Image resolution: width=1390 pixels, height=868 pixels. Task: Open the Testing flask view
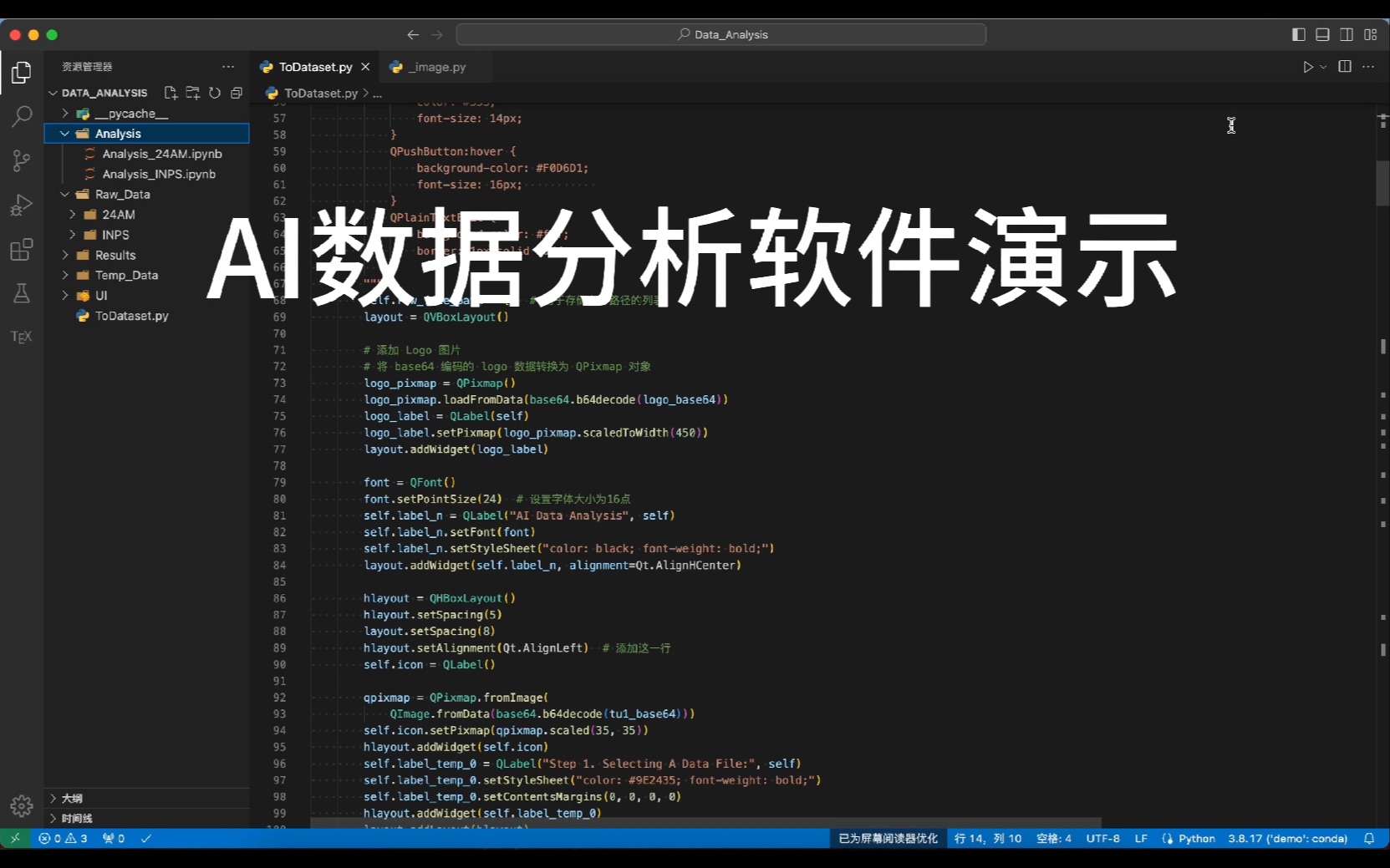pyautogui.click(x=22, y=293)
